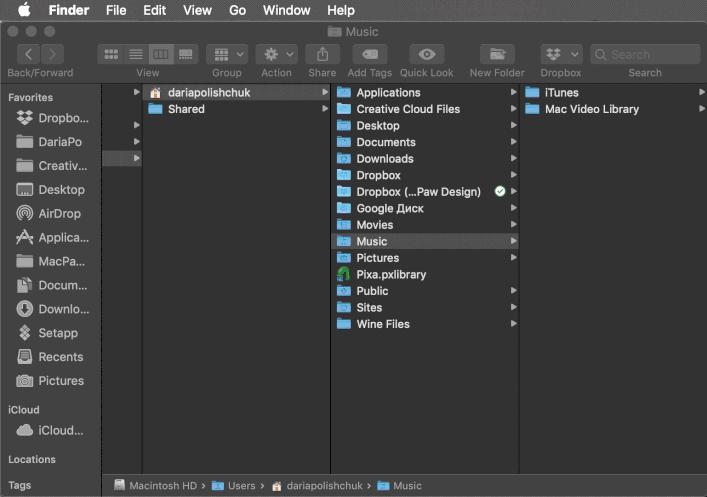Select the Sites folder
The width and height of the screenshot is (707, 497).
425,308
